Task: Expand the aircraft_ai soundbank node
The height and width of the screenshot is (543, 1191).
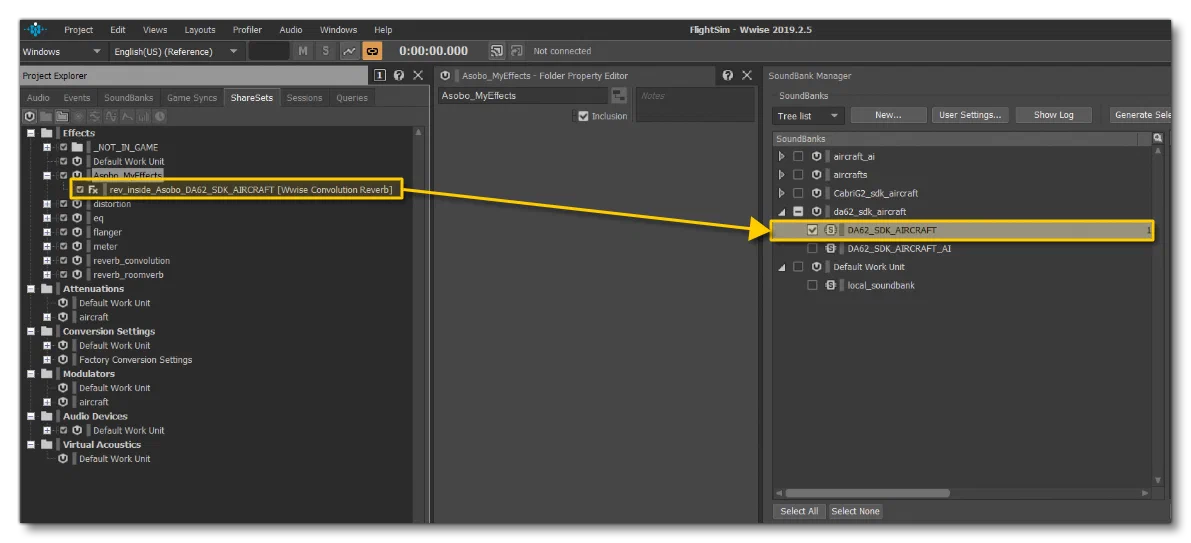Action: pos(782,156)
